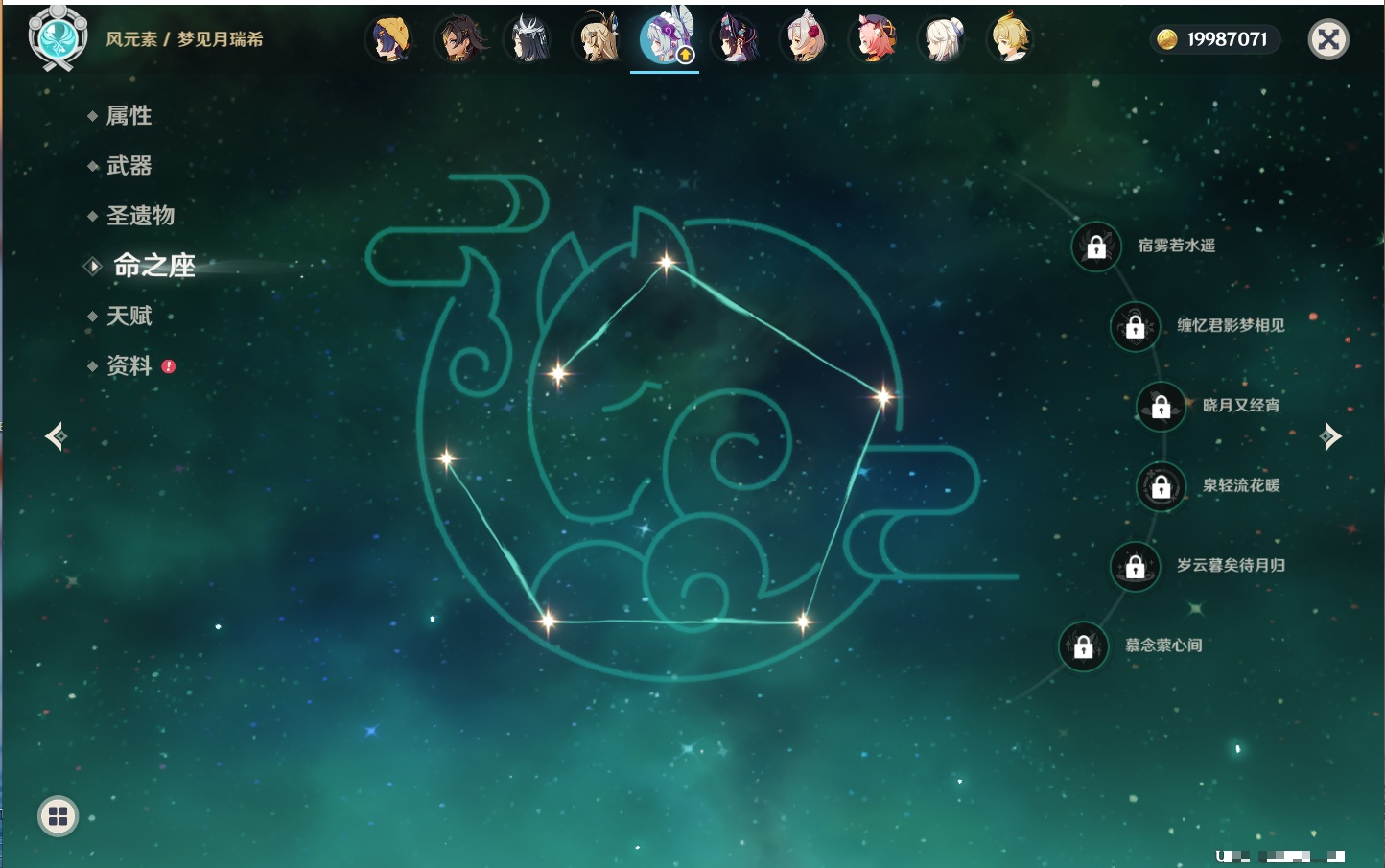Screen dimensions: 1385x868
Task: Open the four-square grid view button
Action: coord(58,816)
